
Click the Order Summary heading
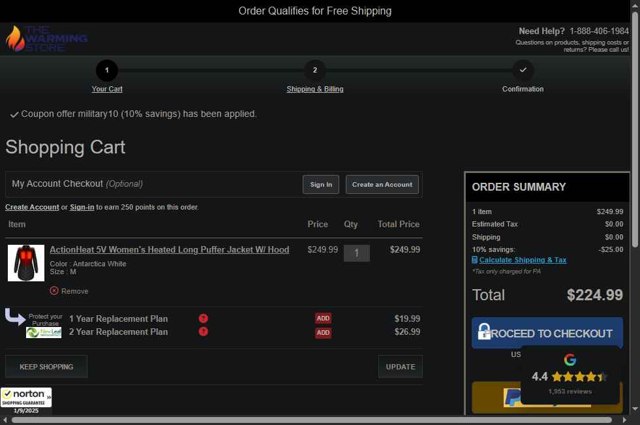click(x=519, y=187)
